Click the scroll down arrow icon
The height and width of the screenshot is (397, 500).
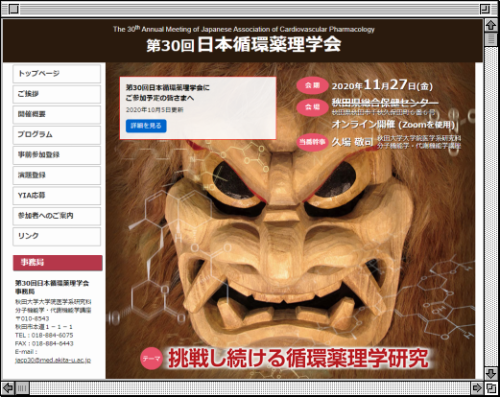(x=491, y=374)
